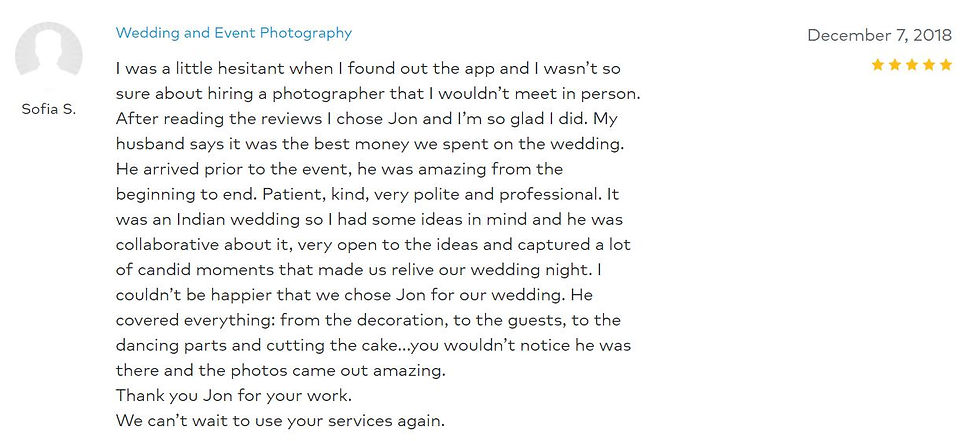Click the reviewer's gray profile avatar
This screenshot has width=980, height=441.
pos(48,54)
